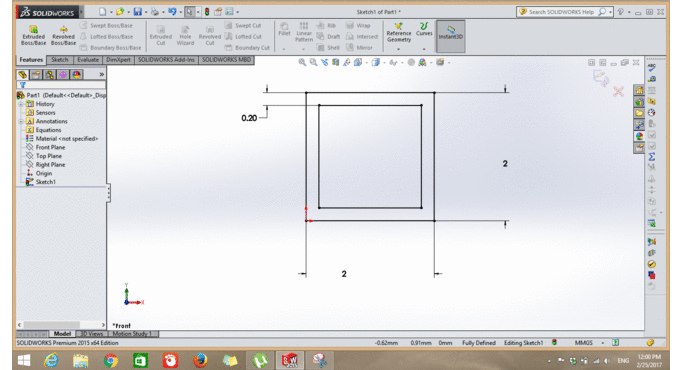Click the Equations sigma icon on right toolbar
683x370 pixels.
pyautogui.click(x=652, y=156)
